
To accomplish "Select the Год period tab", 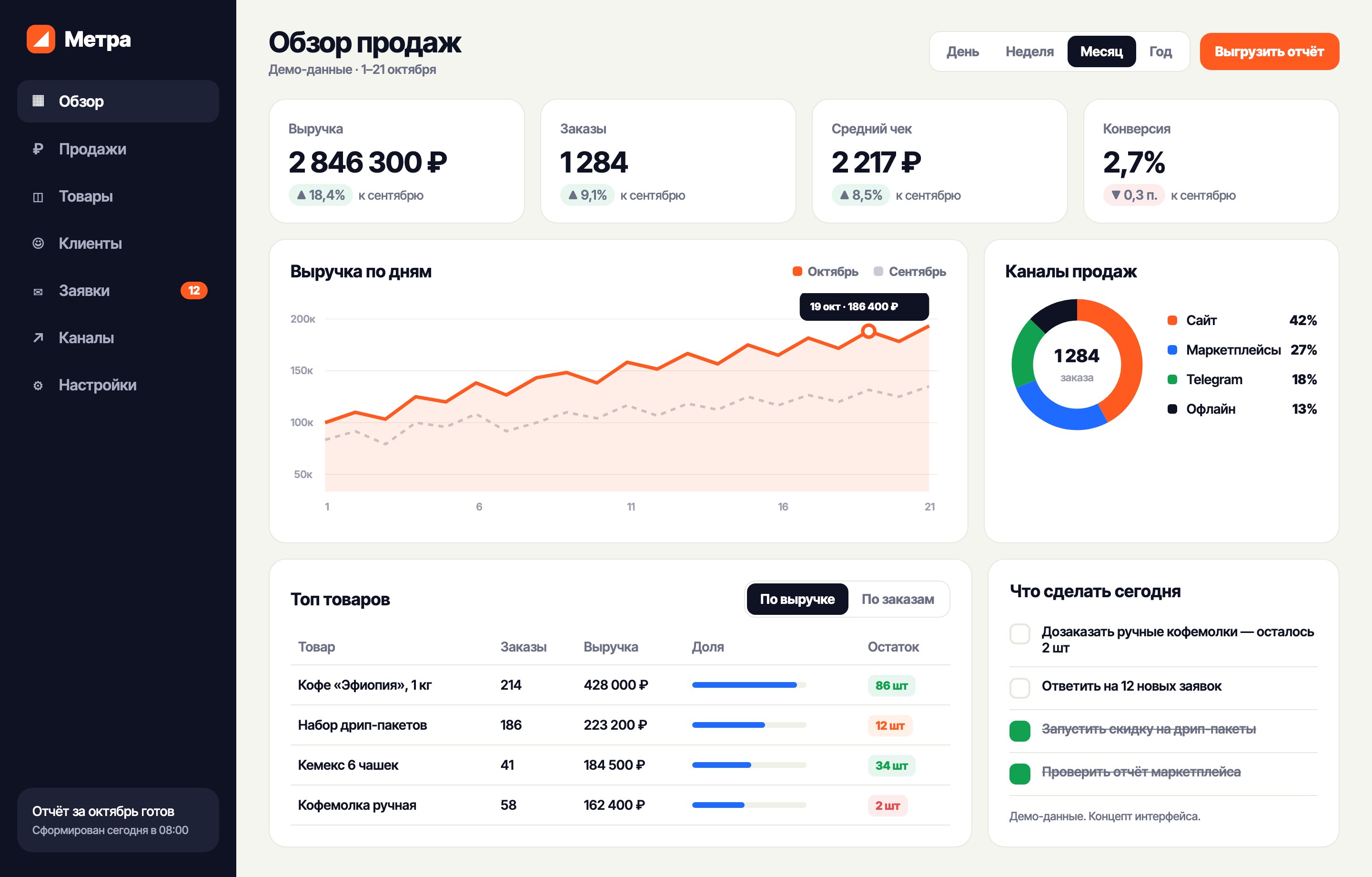I will click(x=1160, y=51).
